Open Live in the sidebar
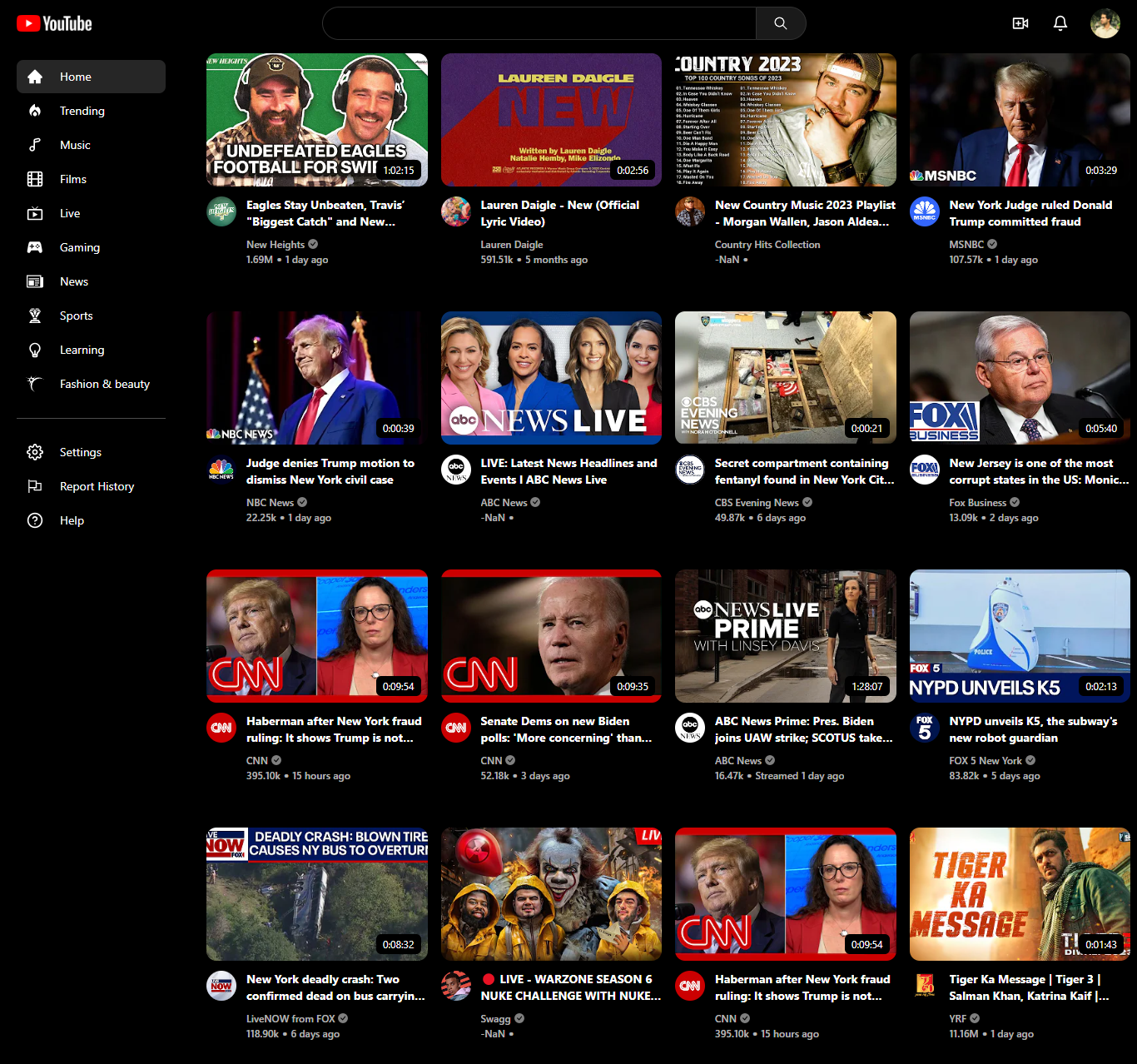The width and height of the screenshot is (1137, 1064). pos(91,213)
